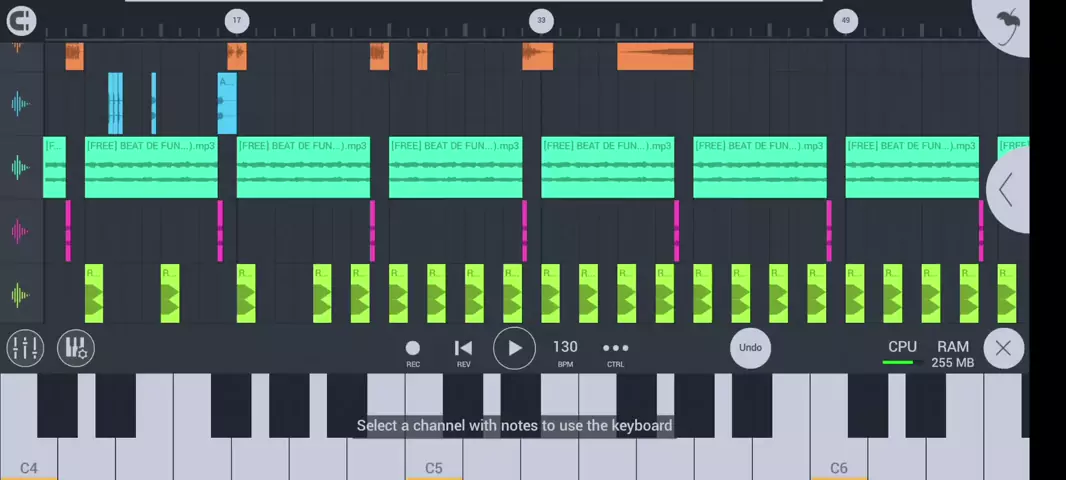
Task: Expand the right side panel arrow
Action: click(x=1007, y=189)
